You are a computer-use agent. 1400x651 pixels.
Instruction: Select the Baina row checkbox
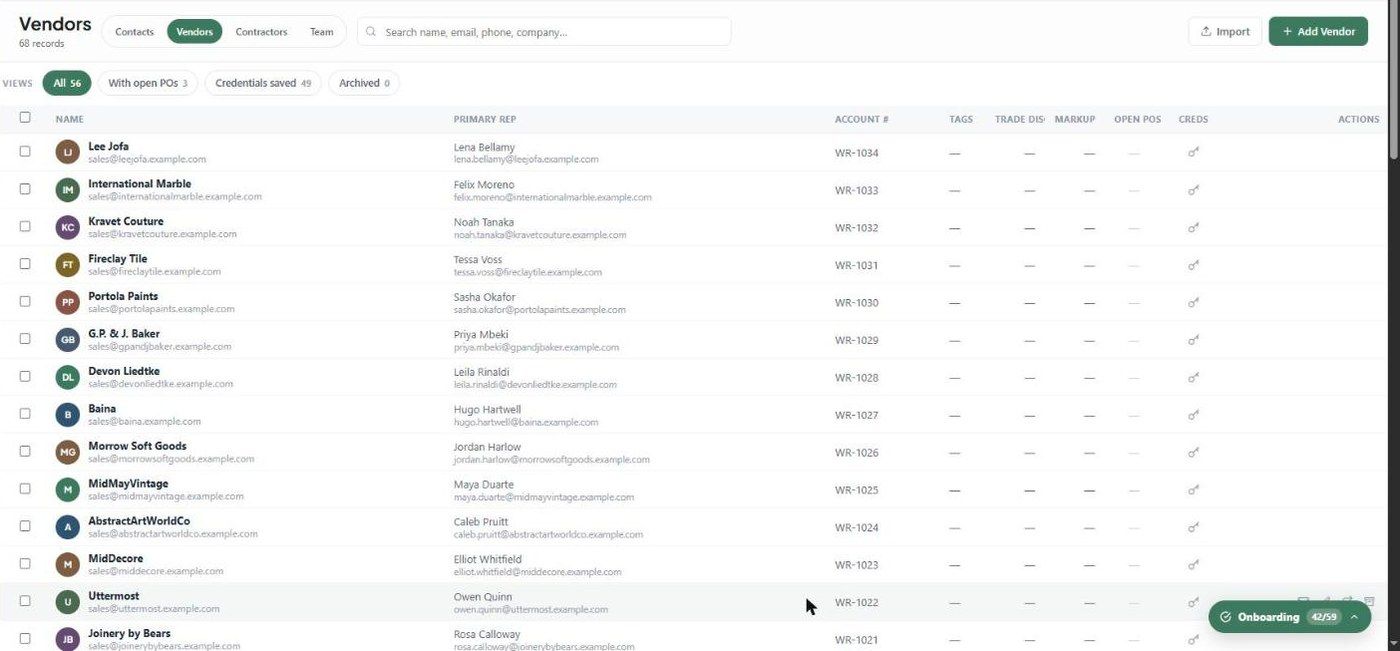(x=25, y=413)
